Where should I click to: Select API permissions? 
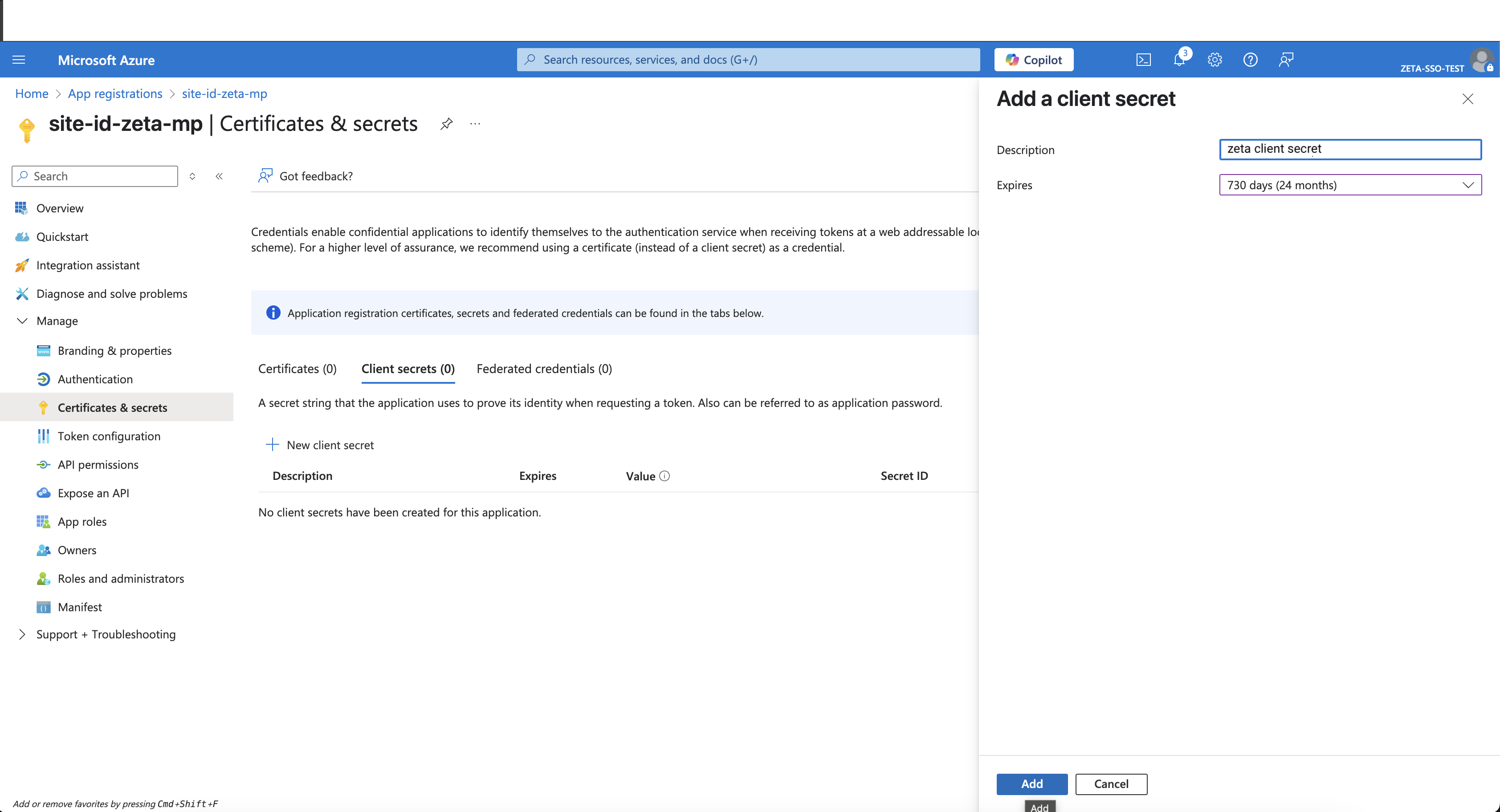point(98,464)
